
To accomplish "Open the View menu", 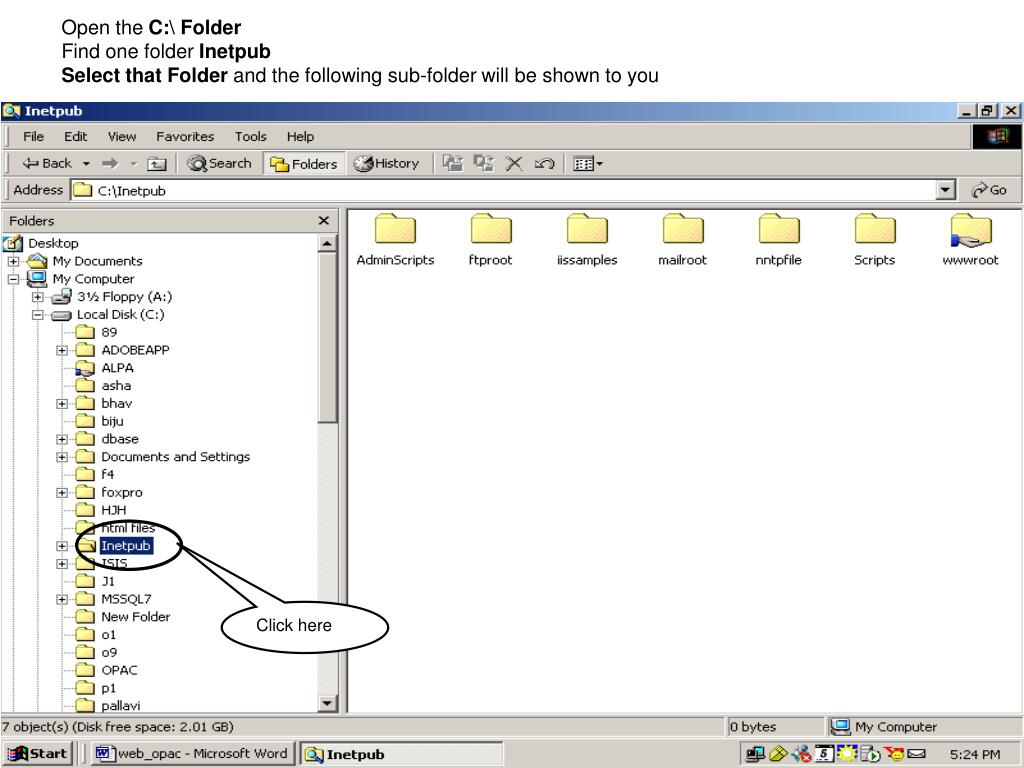I will pyautogui.click(x=122, y=136).
